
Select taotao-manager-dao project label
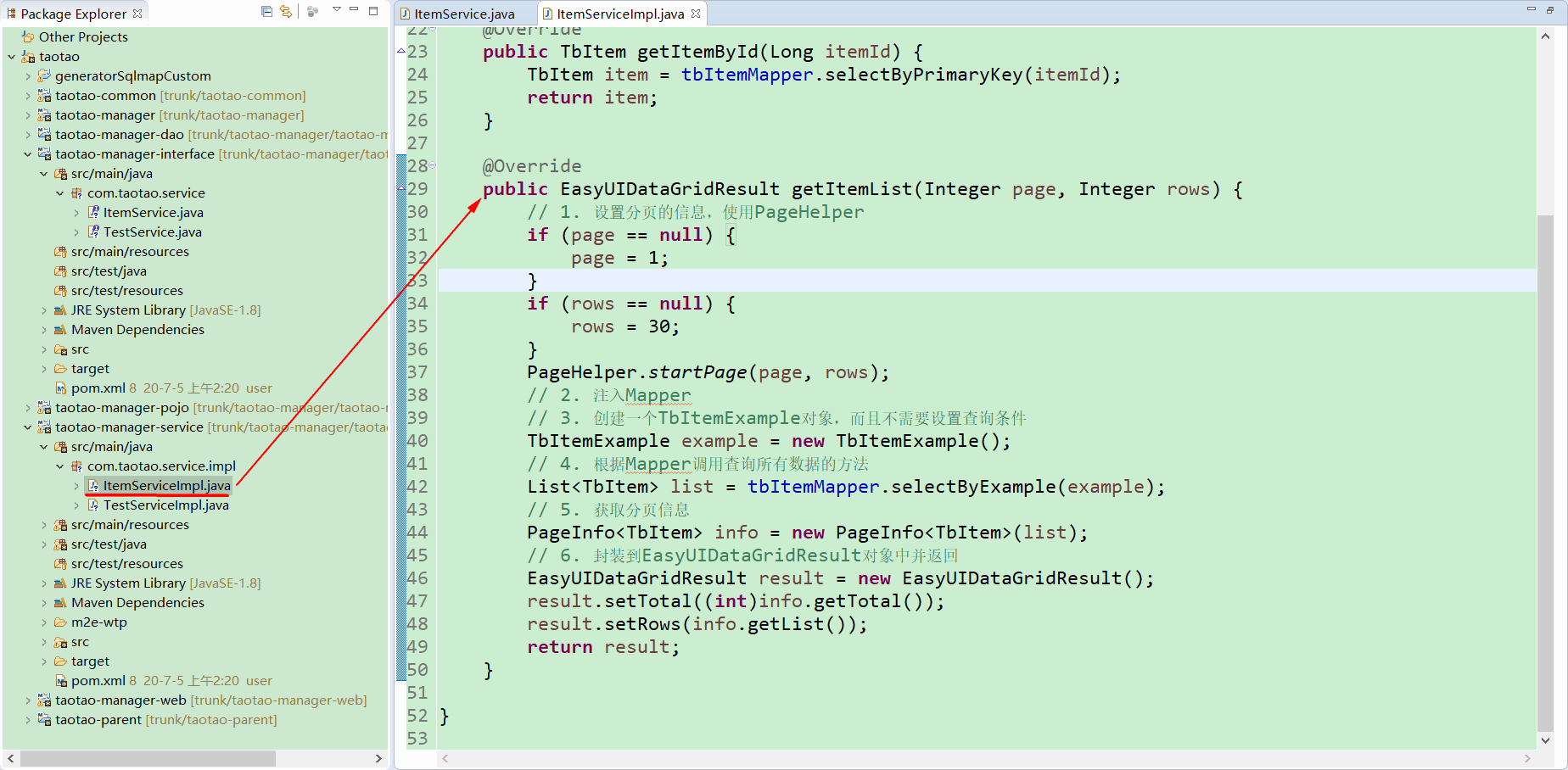coord(120,134)
